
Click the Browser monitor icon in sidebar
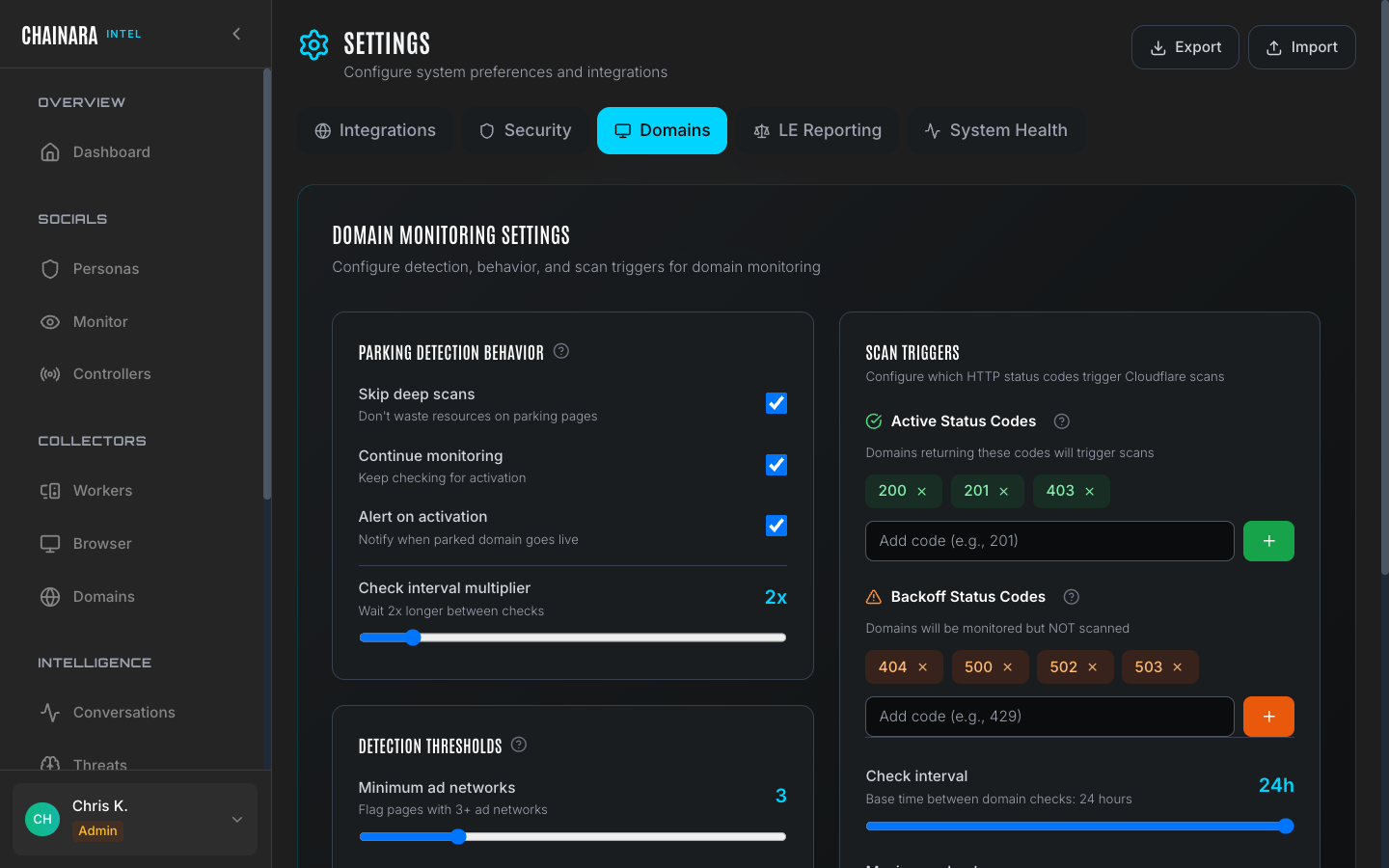50,544
